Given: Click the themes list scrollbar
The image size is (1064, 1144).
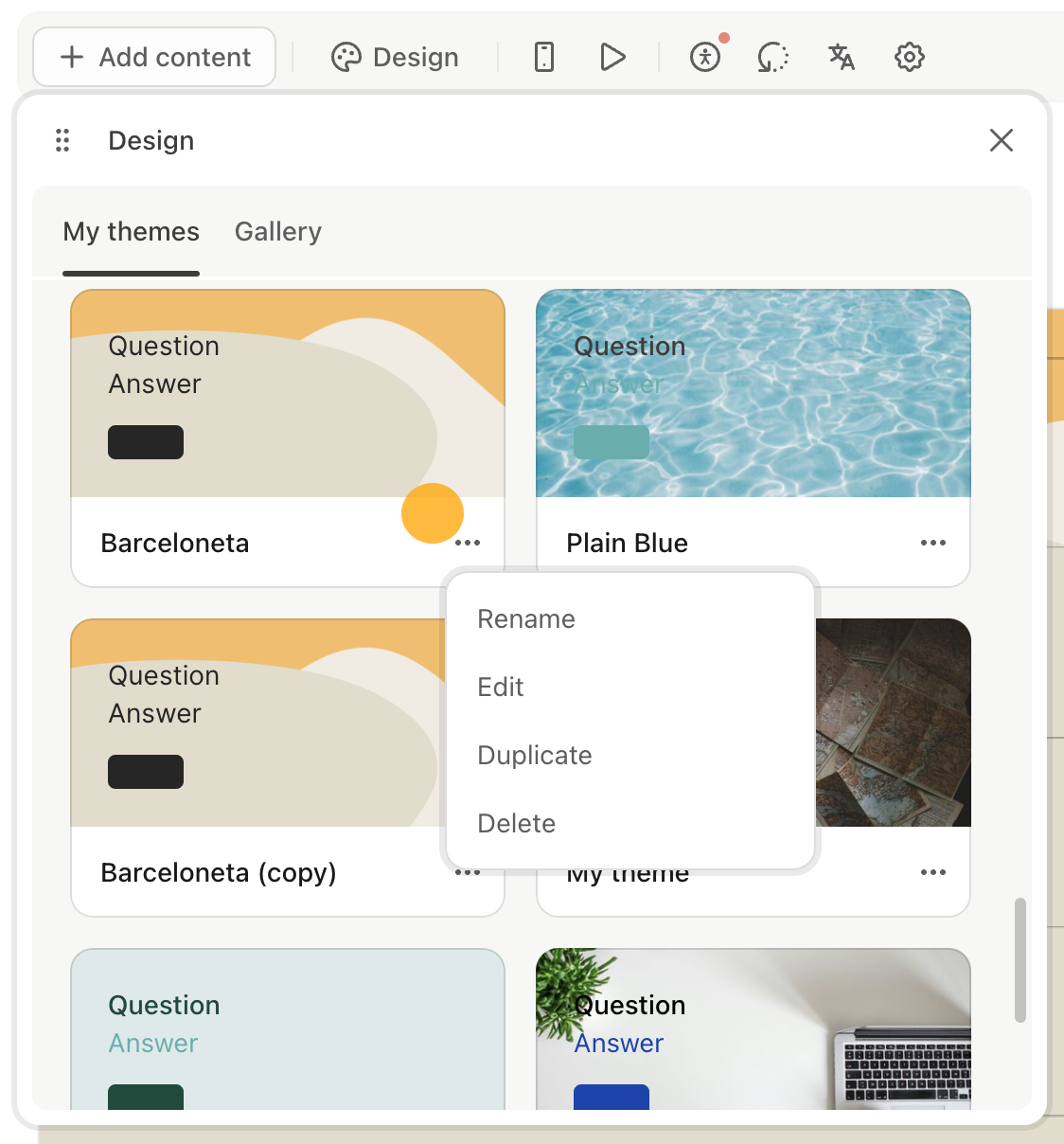Looking at the screenshot, I should pyautogui.click(x=1020, y=960).
